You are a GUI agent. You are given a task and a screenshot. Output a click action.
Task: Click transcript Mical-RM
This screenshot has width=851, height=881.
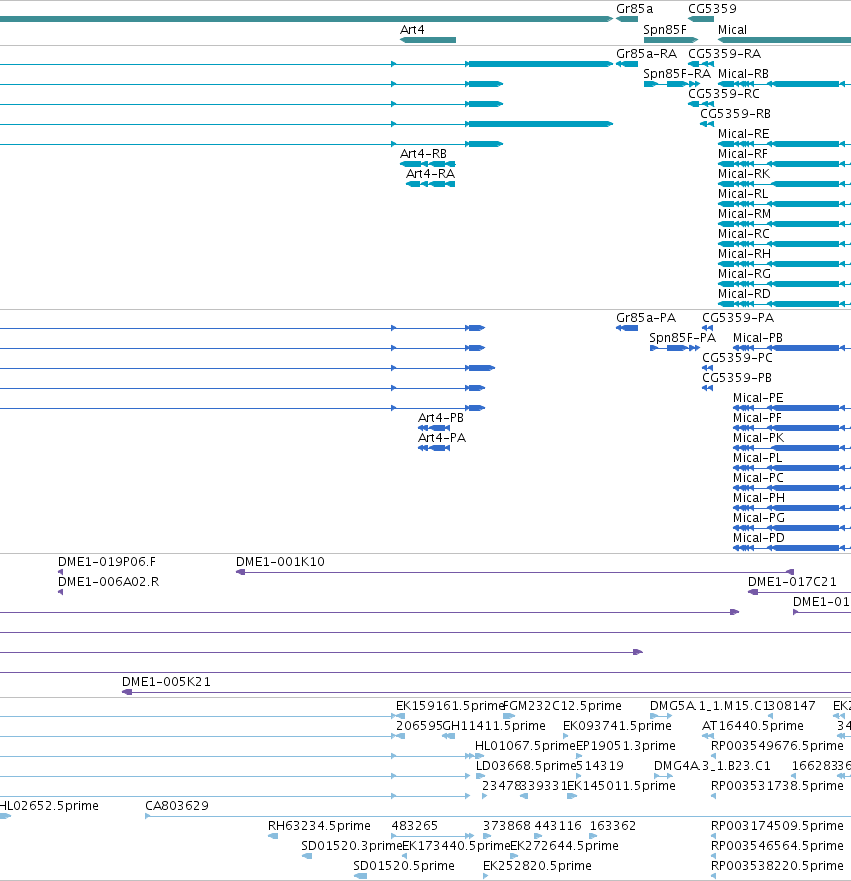784,224
